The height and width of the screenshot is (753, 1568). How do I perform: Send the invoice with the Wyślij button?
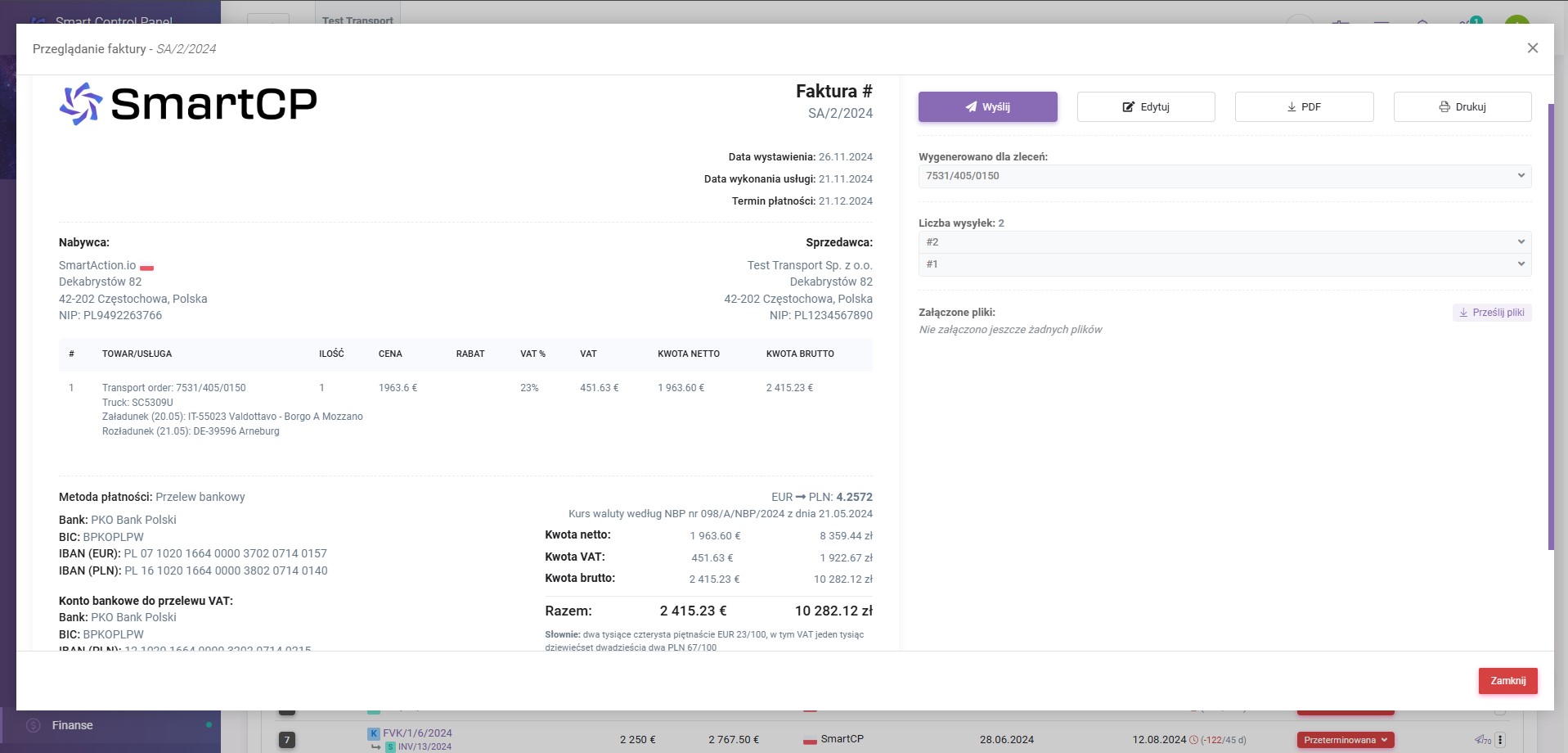tap(987, 107)
